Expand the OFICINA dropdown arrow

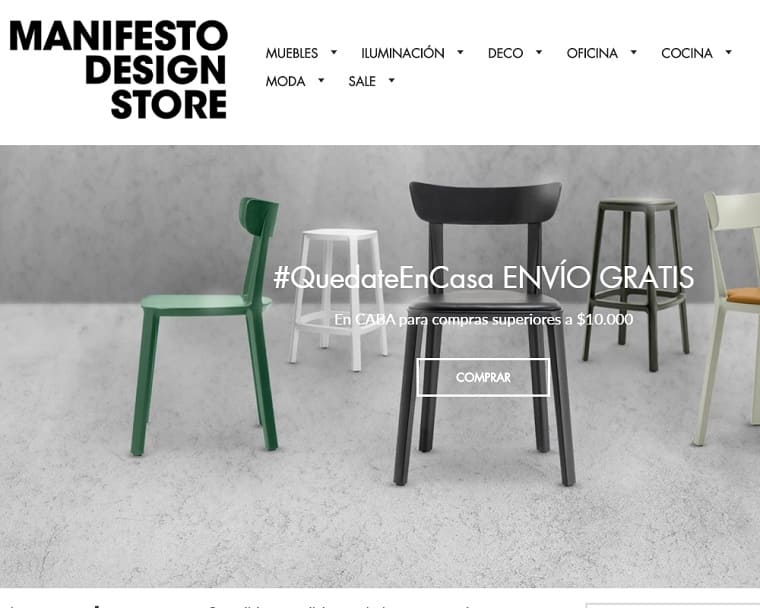[633, 52]
